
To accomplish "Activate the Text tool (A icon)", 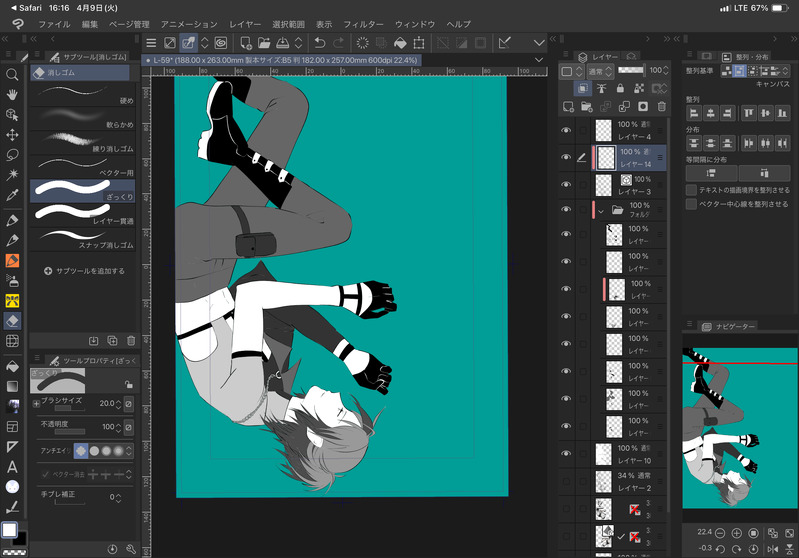I will click(13, 466).
